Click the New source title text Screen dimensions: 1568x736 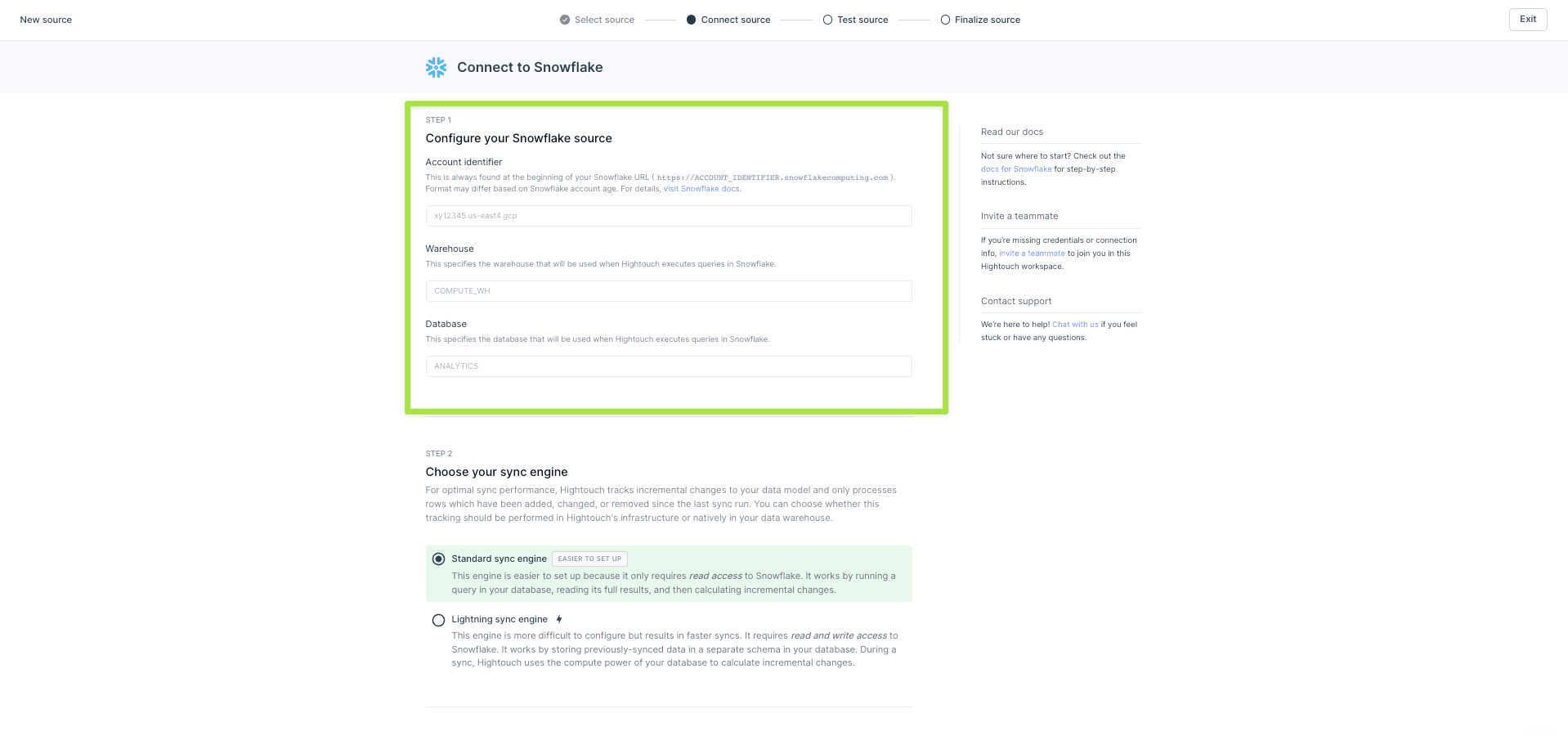point(46,20)
